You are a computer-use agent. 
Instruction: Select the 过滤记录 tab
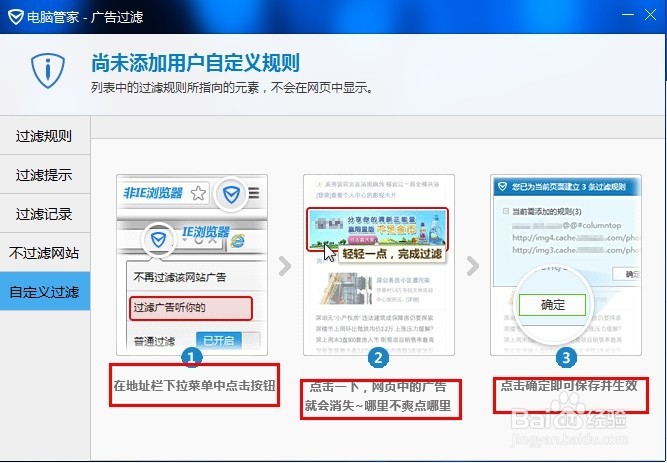click(45, 214)
